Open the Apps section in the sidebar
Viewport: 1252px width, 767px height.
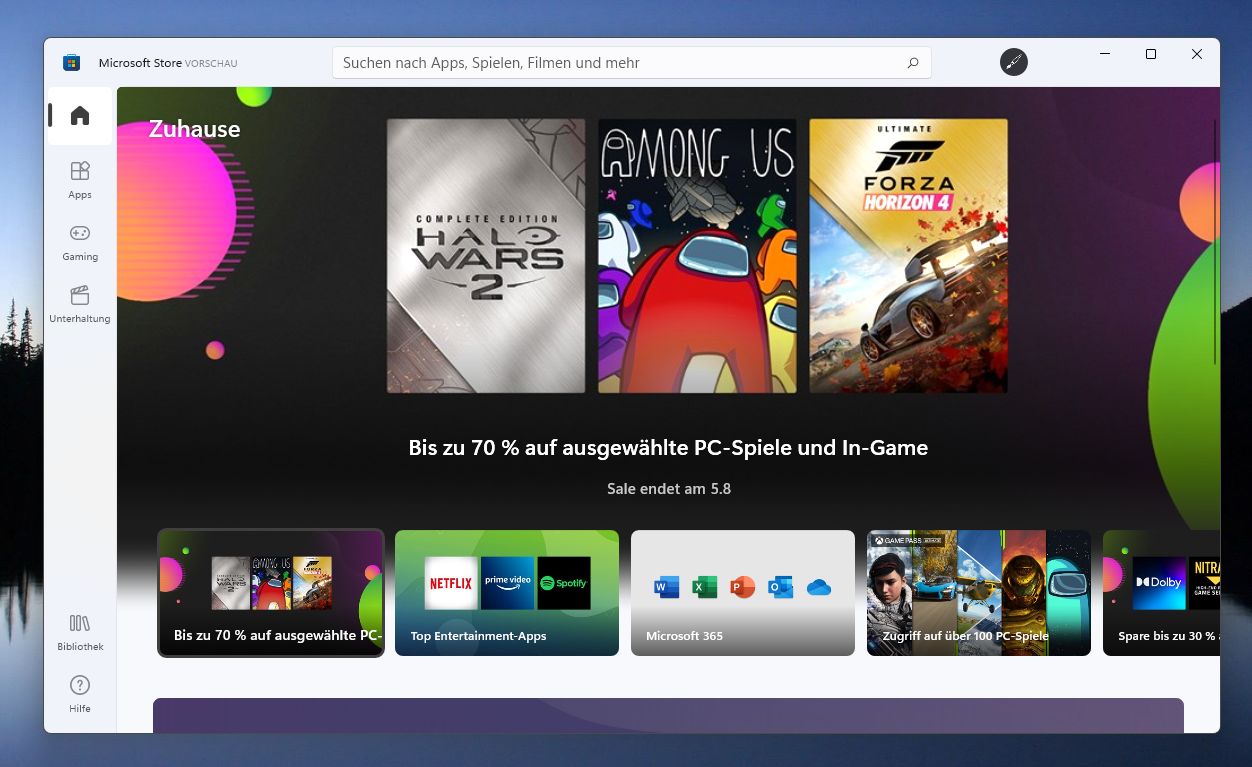(x=80, y=179)
